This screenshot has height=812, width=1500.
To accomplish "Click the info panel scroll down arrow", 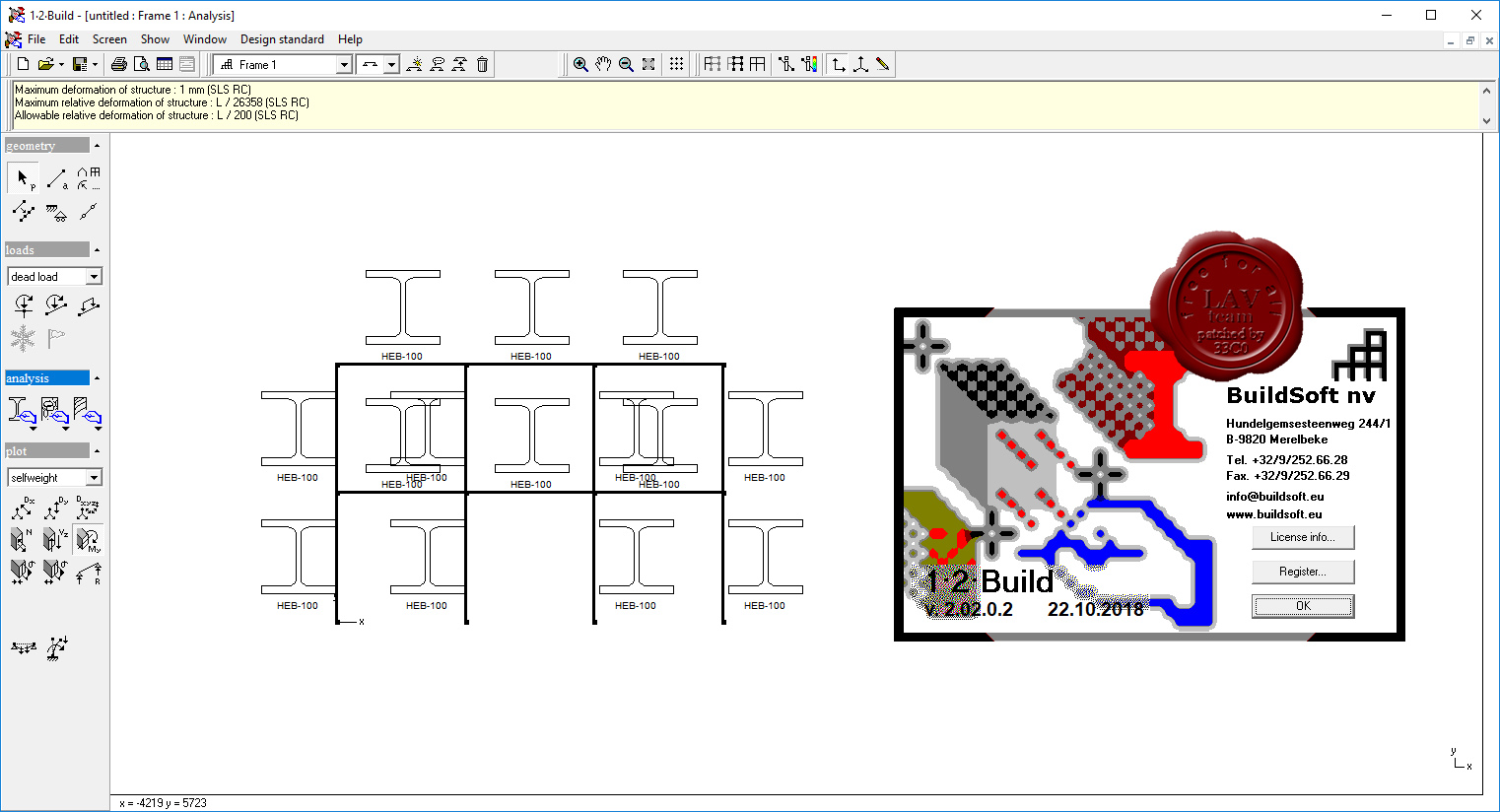I will [1487, 121].
